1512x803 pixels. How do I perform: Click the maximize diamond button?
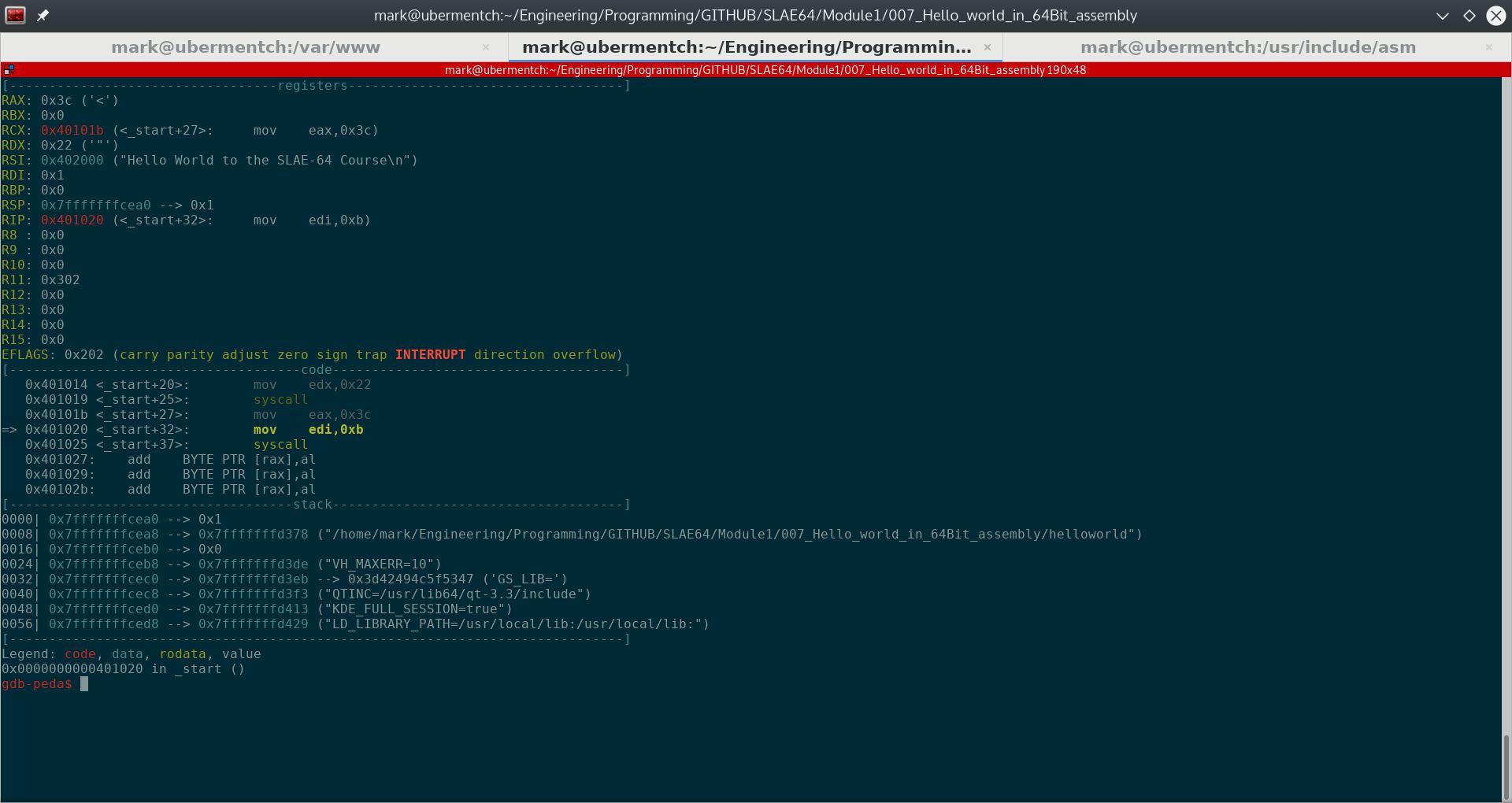coord(1469,16)
